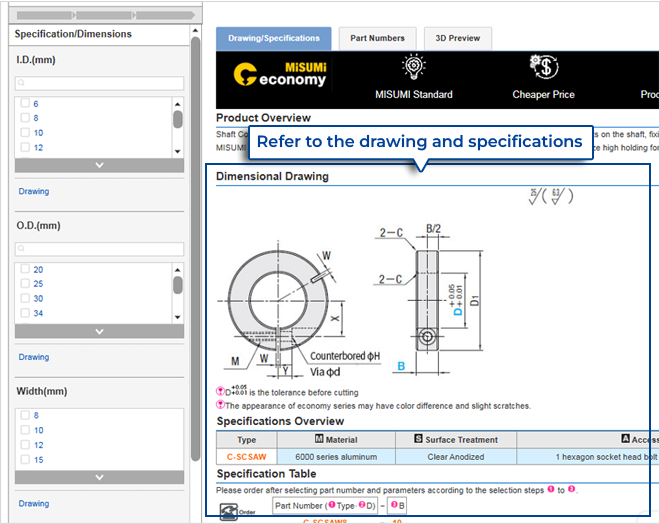Image resolution: width=660 pixels, height=524 pixels.
Task: Click the Surface Treatment S icon
Action: click(418, 439)
